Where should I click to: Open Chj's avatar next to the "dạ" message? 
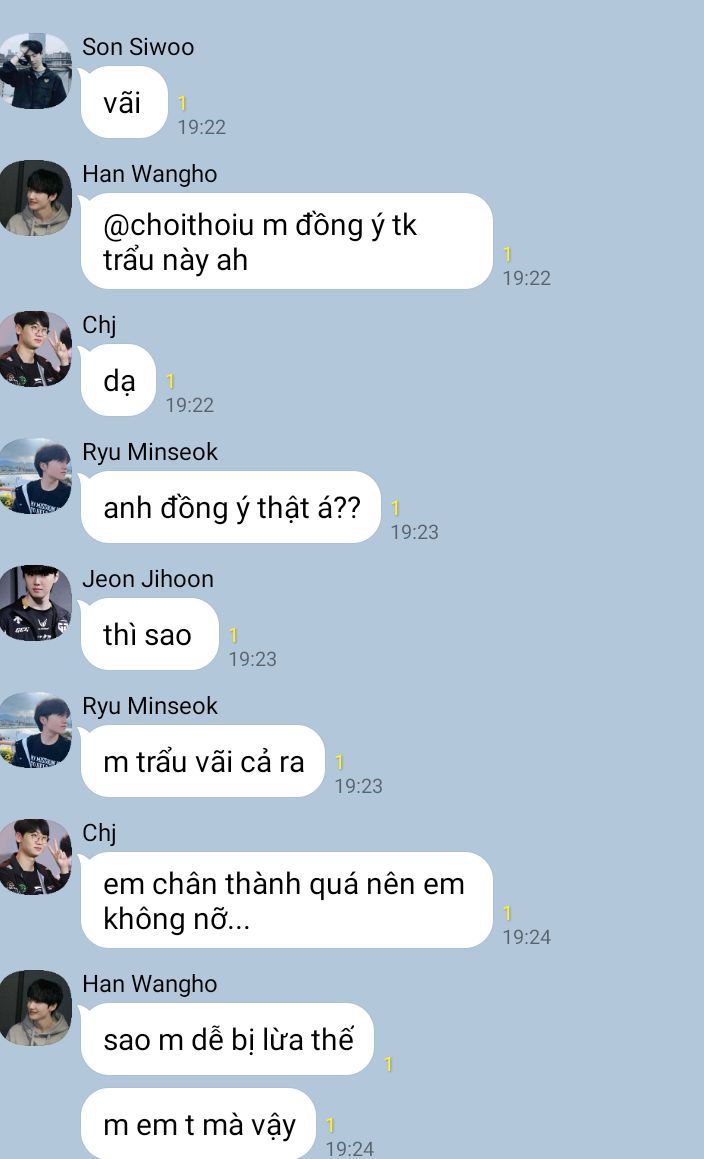(x=35, y=349)
